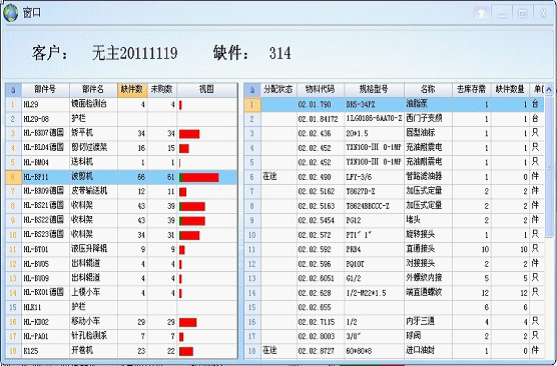Sort by 部件号 column header
557x366 pixels.
[45, 90]
